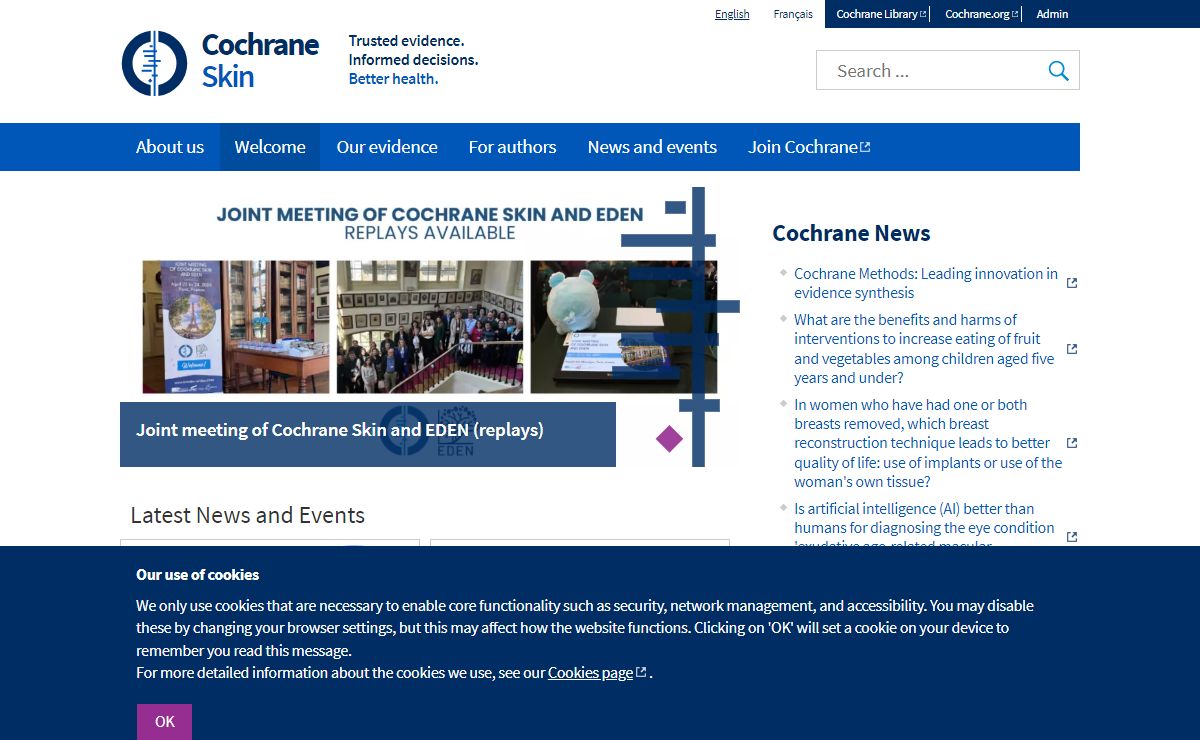
Task: Open the Cochrane.org link
Action: point(981,14)
